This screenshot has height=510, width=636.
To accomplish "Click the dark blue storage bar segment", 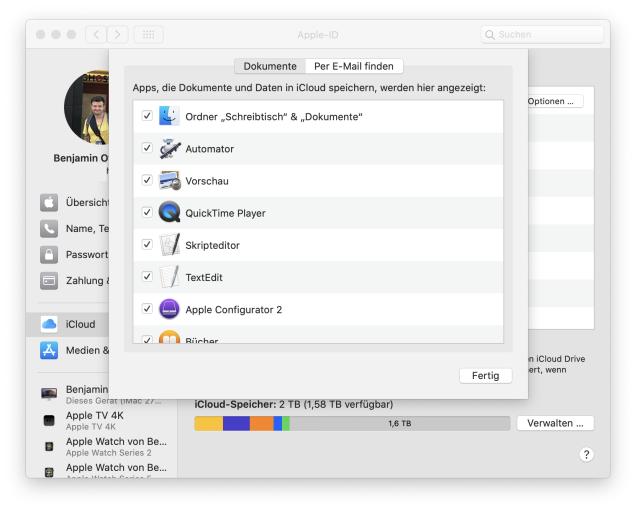I will click(x=236, y=423).
